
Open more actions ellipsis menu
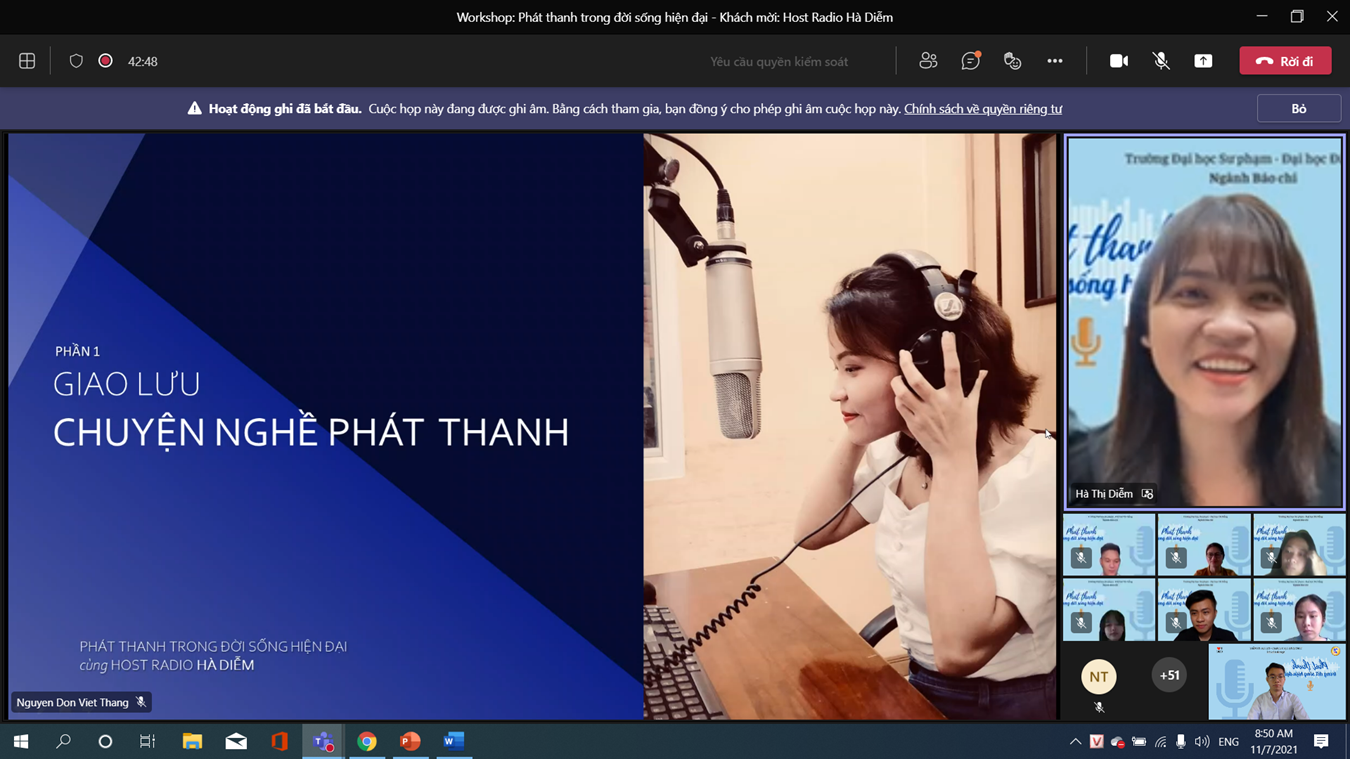point(1055,61)
